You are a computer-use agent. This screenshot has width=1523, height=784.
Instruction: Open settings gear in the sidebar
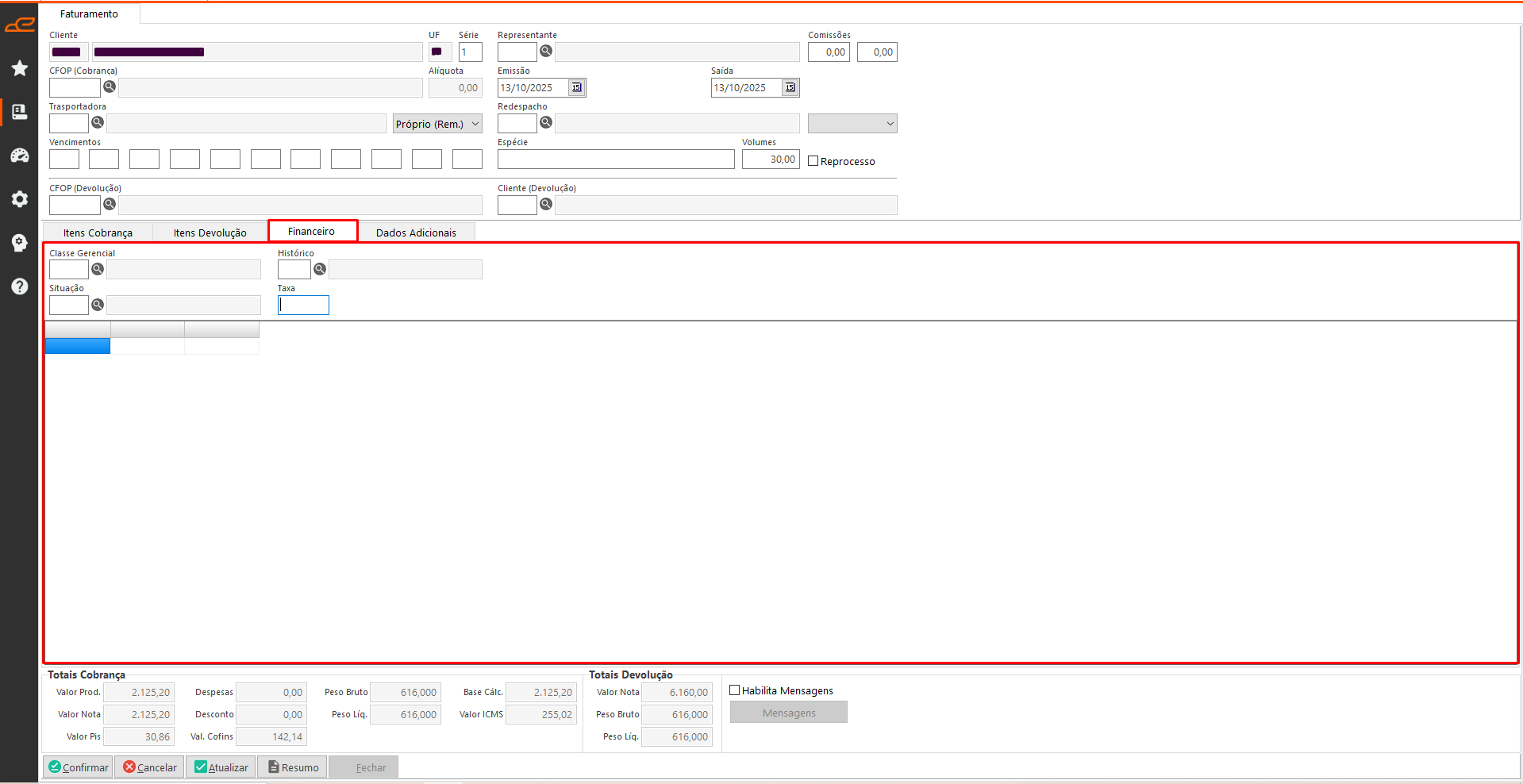coord(20,199)
